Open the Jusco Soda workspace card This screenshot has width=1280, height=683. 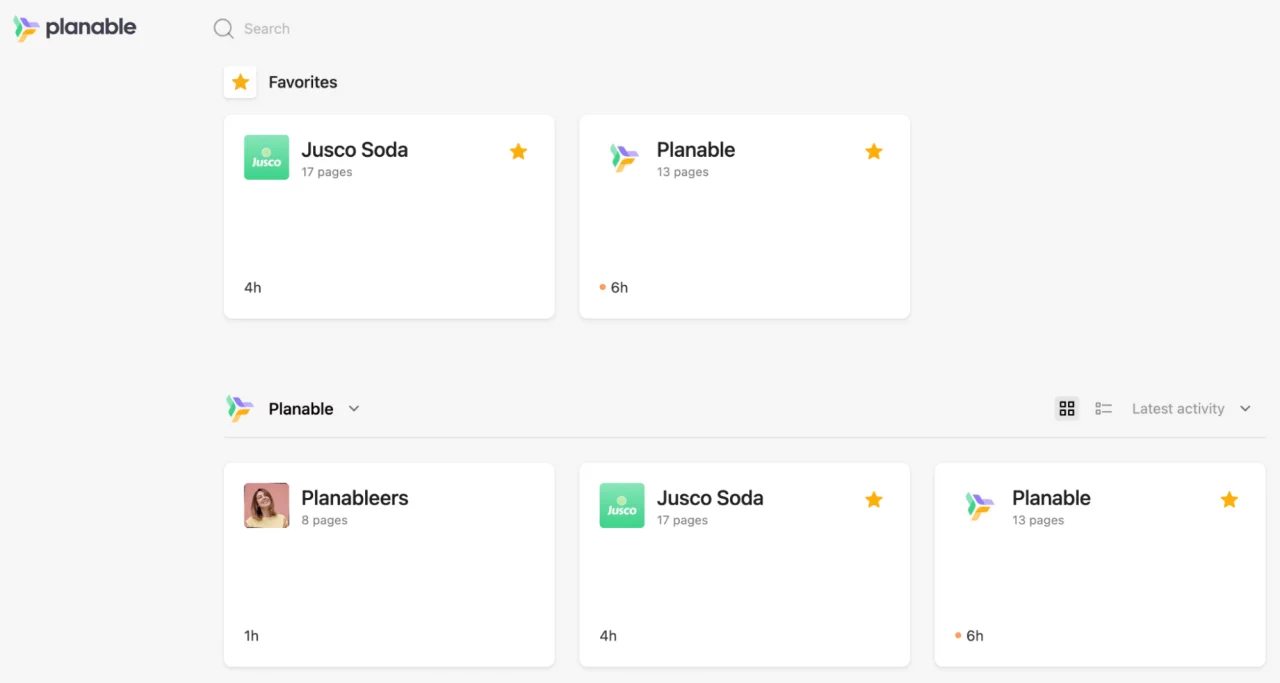[744, 564]
